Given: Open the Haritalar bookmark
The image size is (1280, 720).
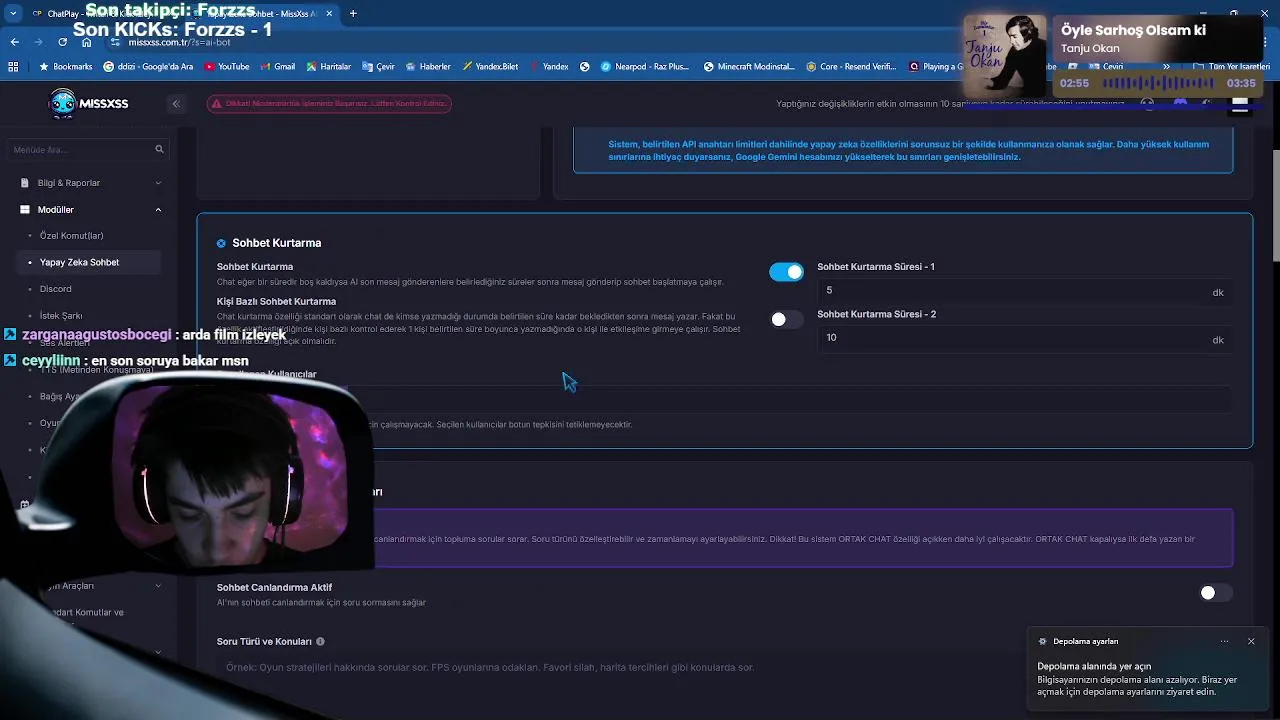Looking at the screenshot, I should pos(329,67).
